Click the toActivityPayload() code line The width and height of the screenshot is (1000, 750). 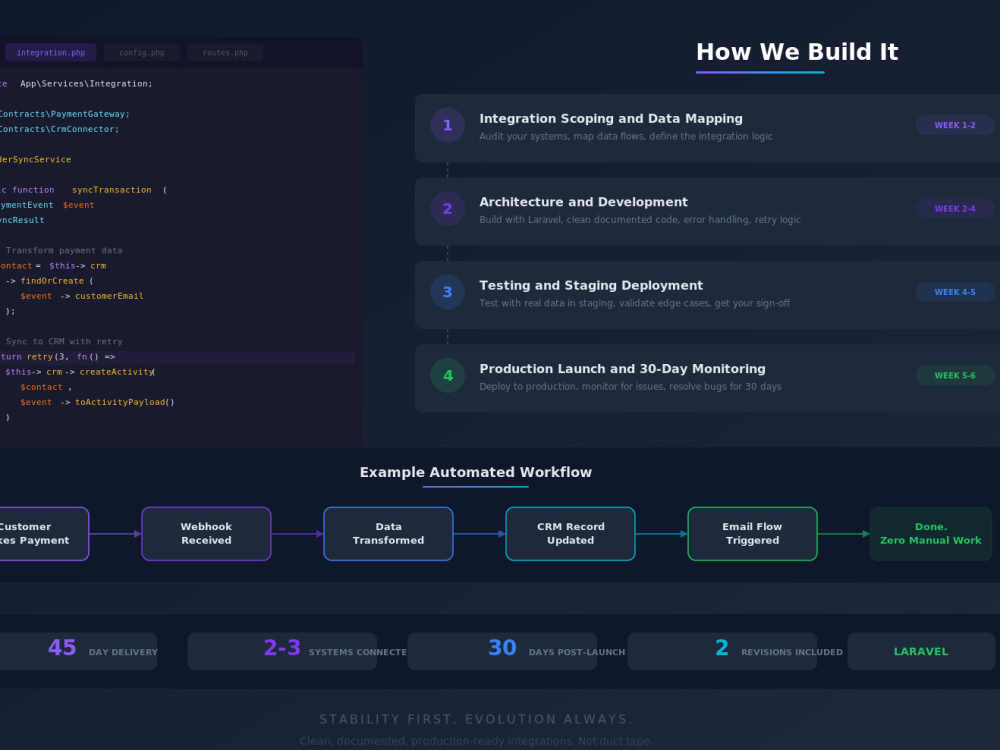click(97, 402)
